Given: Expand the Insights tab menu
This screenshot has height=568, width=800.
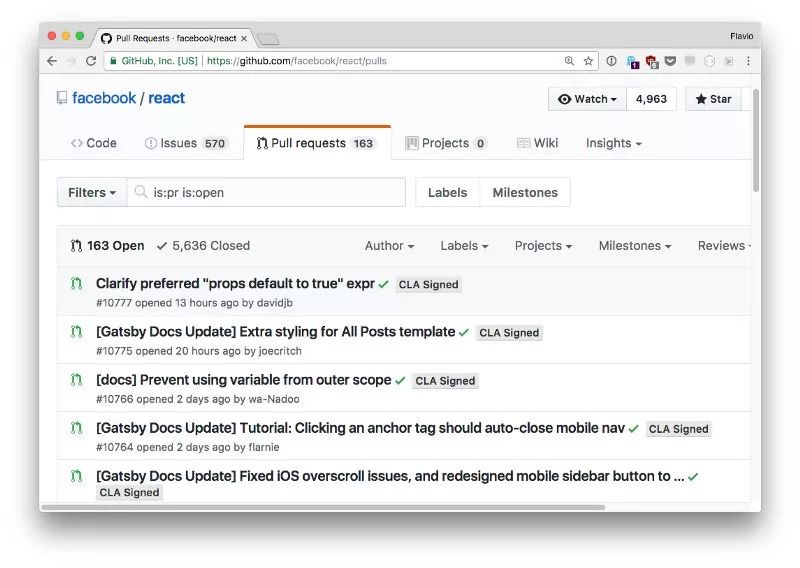Looking at the screenshot, I should point(613,143).
